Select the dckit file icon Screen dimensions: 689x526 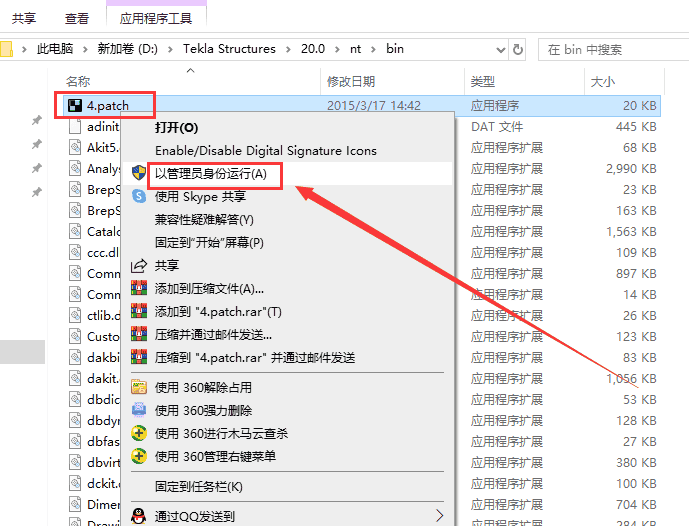[75, 483]
